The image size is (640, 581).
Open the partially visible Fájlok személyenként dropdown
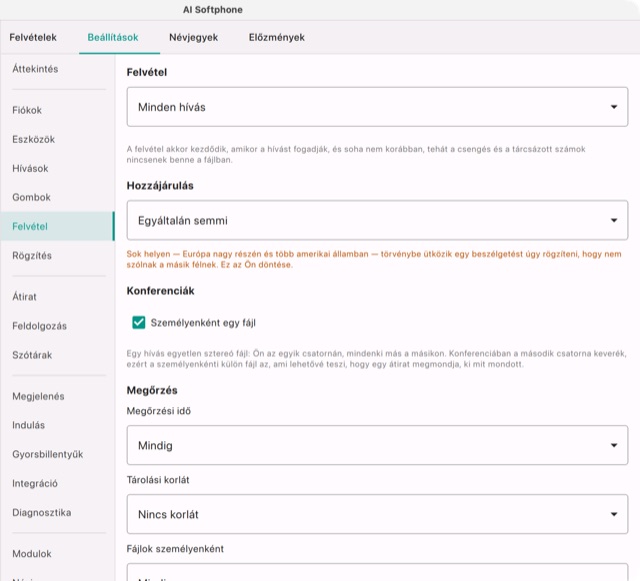(377, 572)
